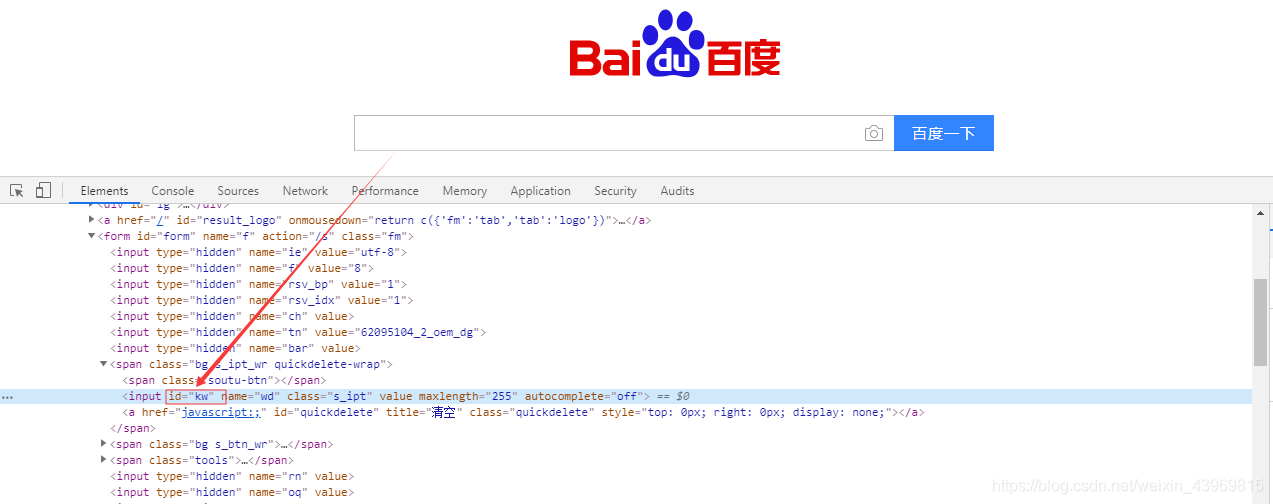Screen dimensions: 1273x504
Task: Open the Memory tab
Action: (x=465, y=191)
